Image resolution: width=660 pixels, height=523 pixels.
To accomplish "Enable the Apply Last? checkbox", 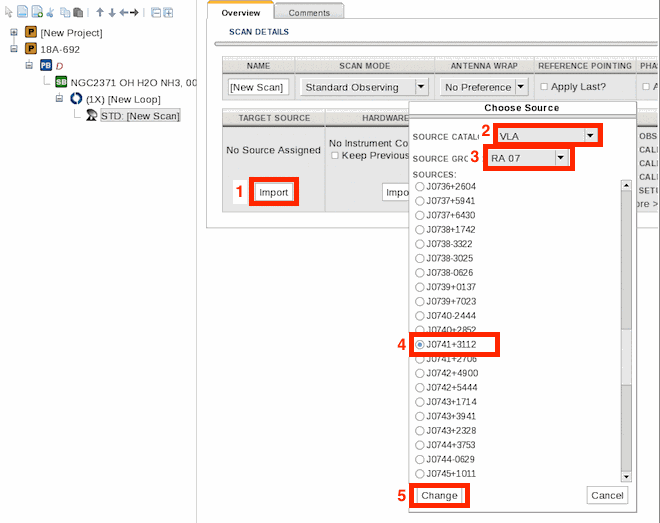I will coord(545,87).
